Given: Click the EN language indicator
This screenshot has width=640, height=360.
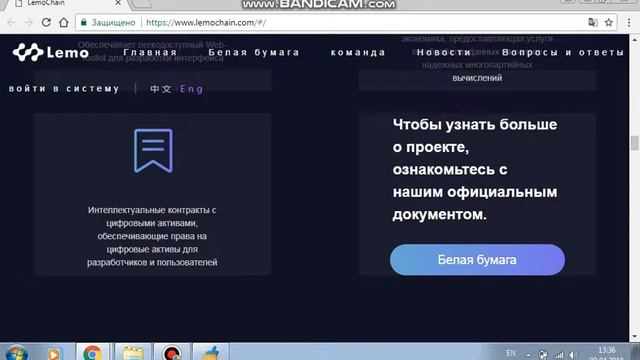Looking at the screenshot, I should 511,353.
